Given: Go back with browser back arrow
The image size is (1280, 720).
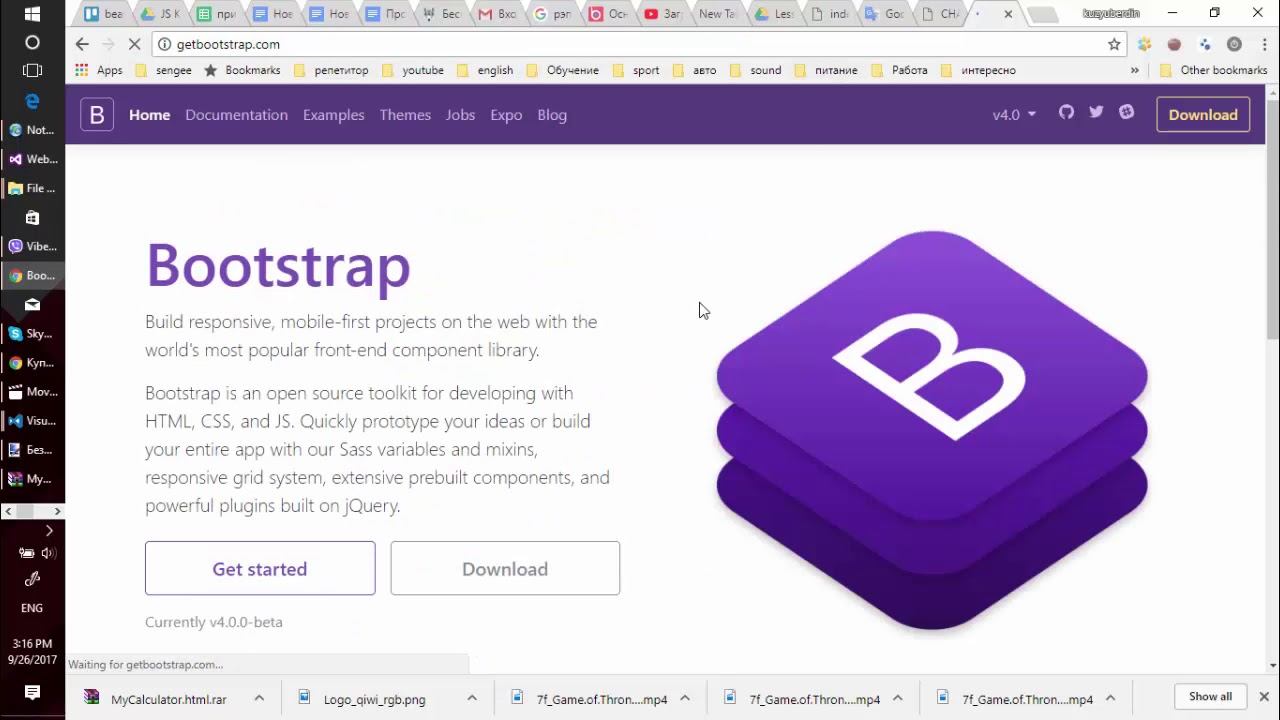Looking at the screenshot, I should point(82,44).
